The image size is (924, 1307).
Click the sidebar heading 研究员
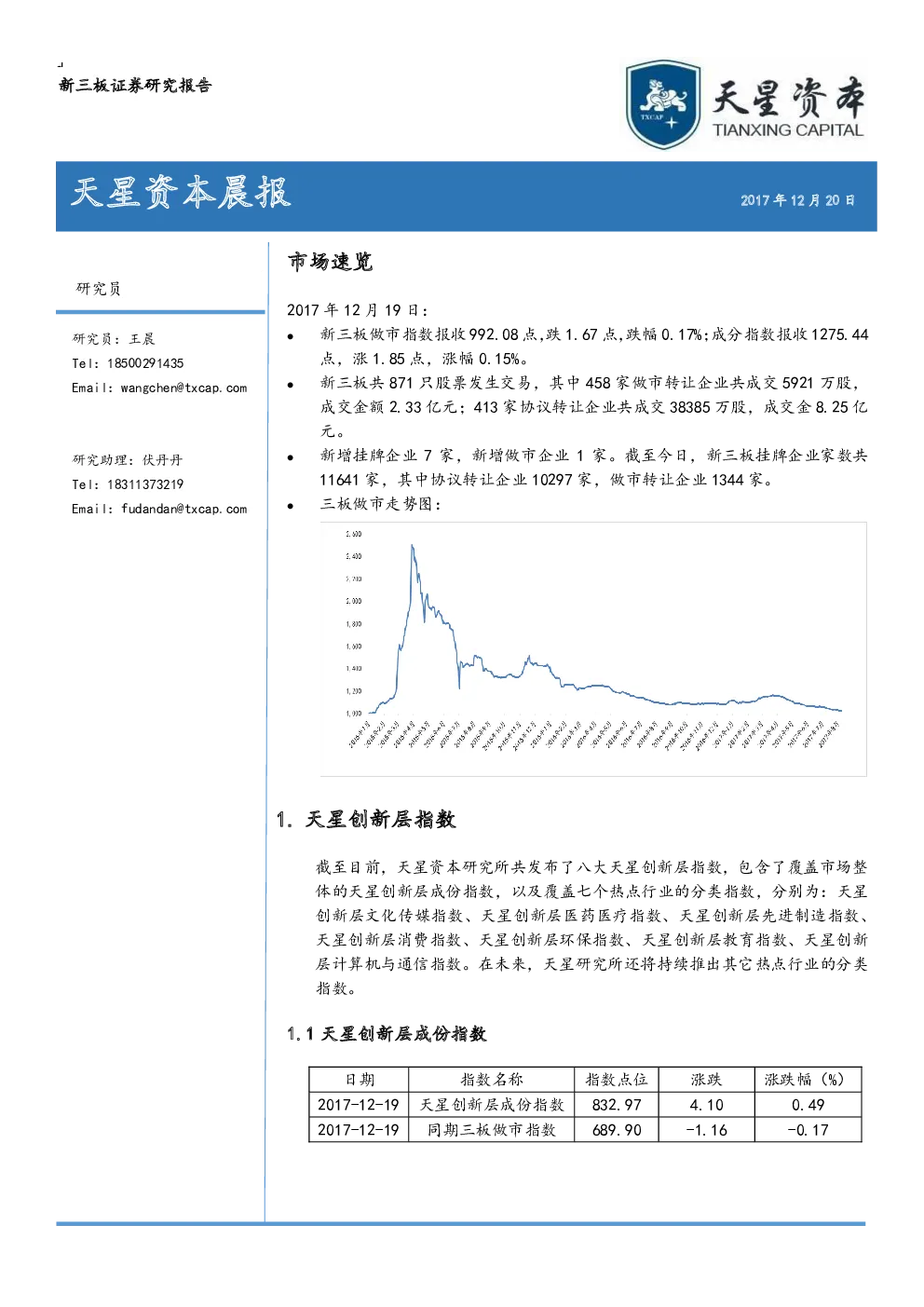tap(99, 289)
